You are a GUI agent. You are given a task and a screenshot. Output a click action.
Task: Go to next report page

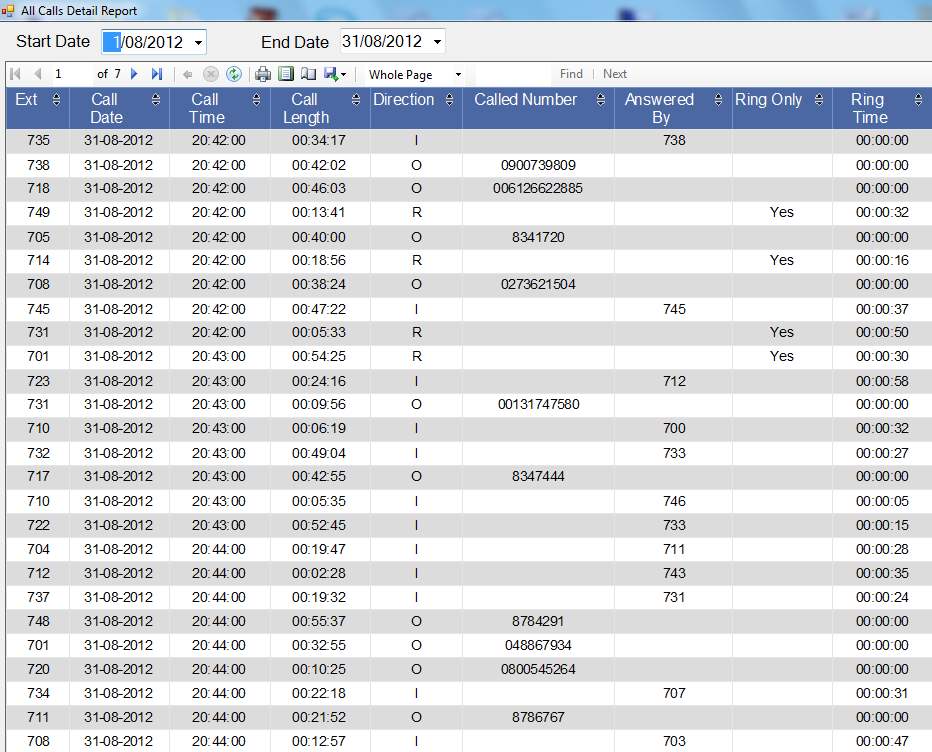click(134, 74)
